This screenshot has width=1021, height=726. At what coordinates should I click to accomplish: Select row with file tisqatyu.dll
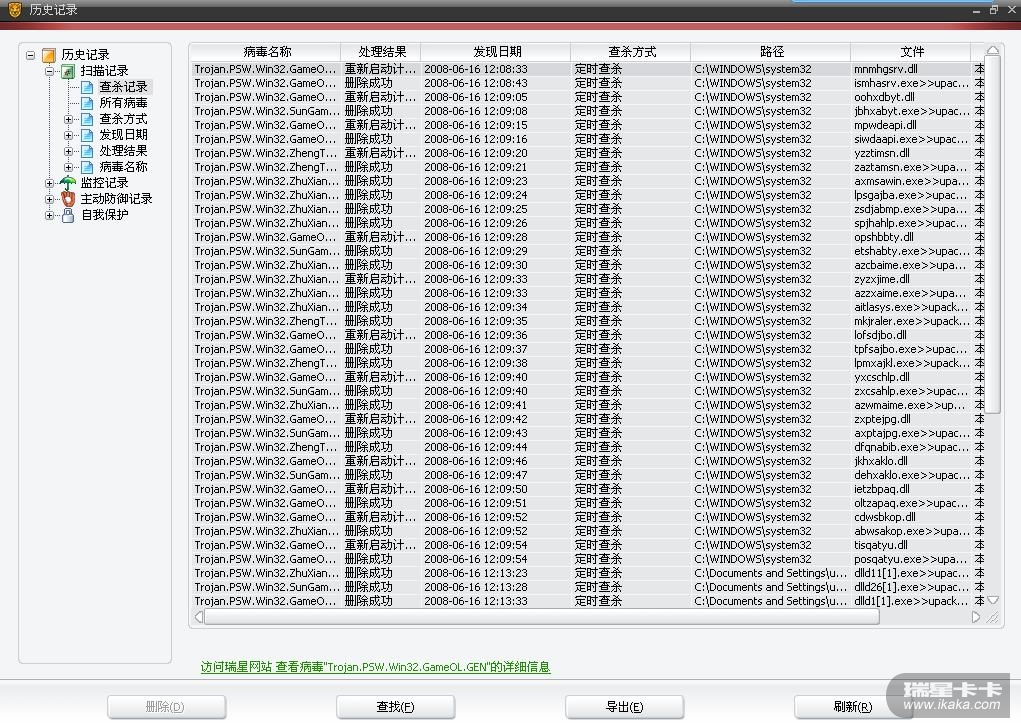point(588,545)
